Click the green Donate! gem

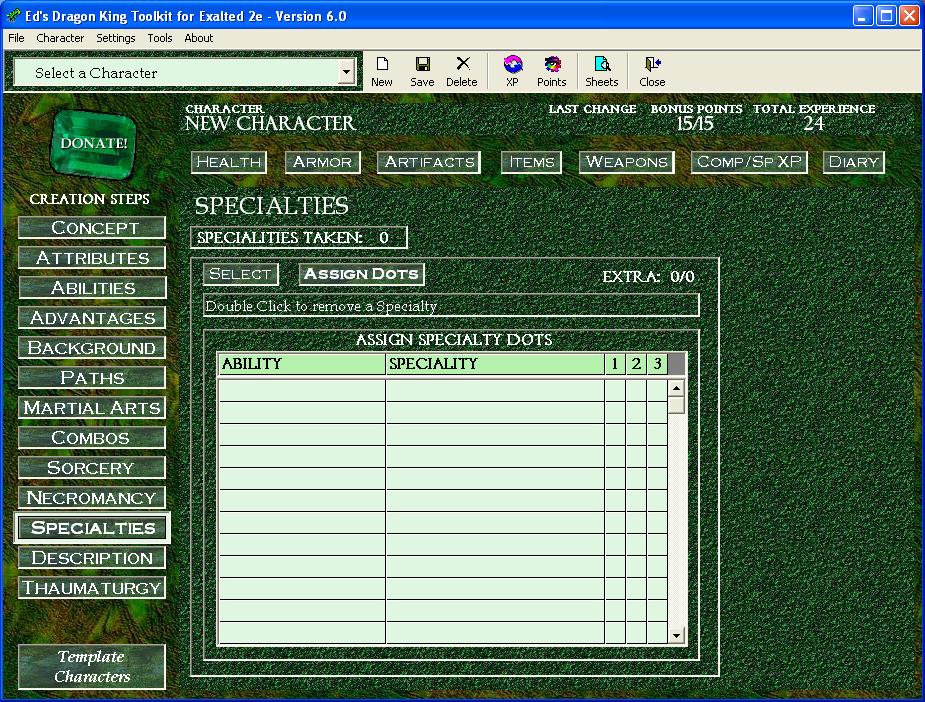94,143
